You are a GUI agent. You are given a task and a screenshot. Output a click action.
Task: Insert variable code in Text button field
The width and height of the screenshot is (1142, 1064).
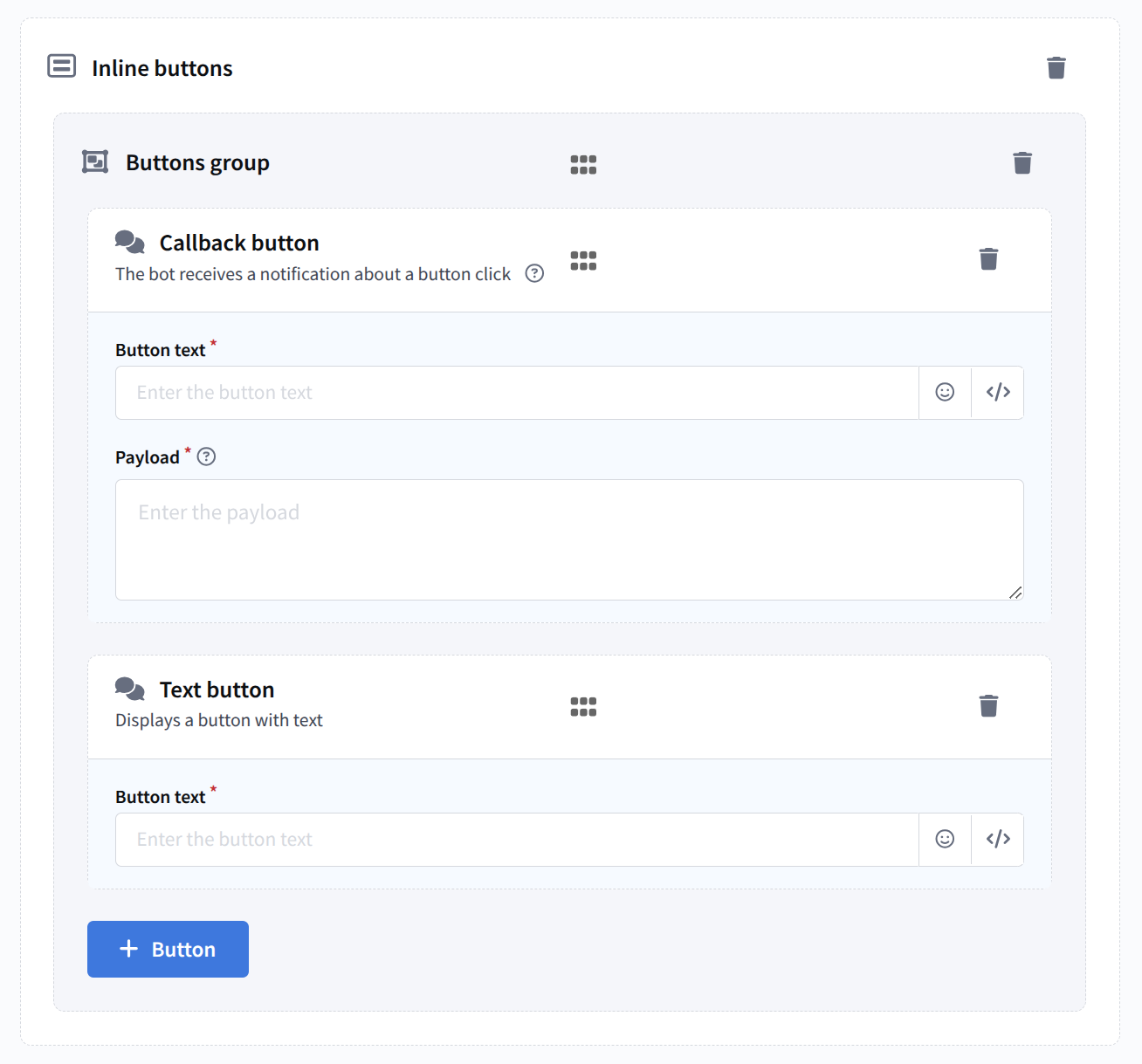click(998, 840)
